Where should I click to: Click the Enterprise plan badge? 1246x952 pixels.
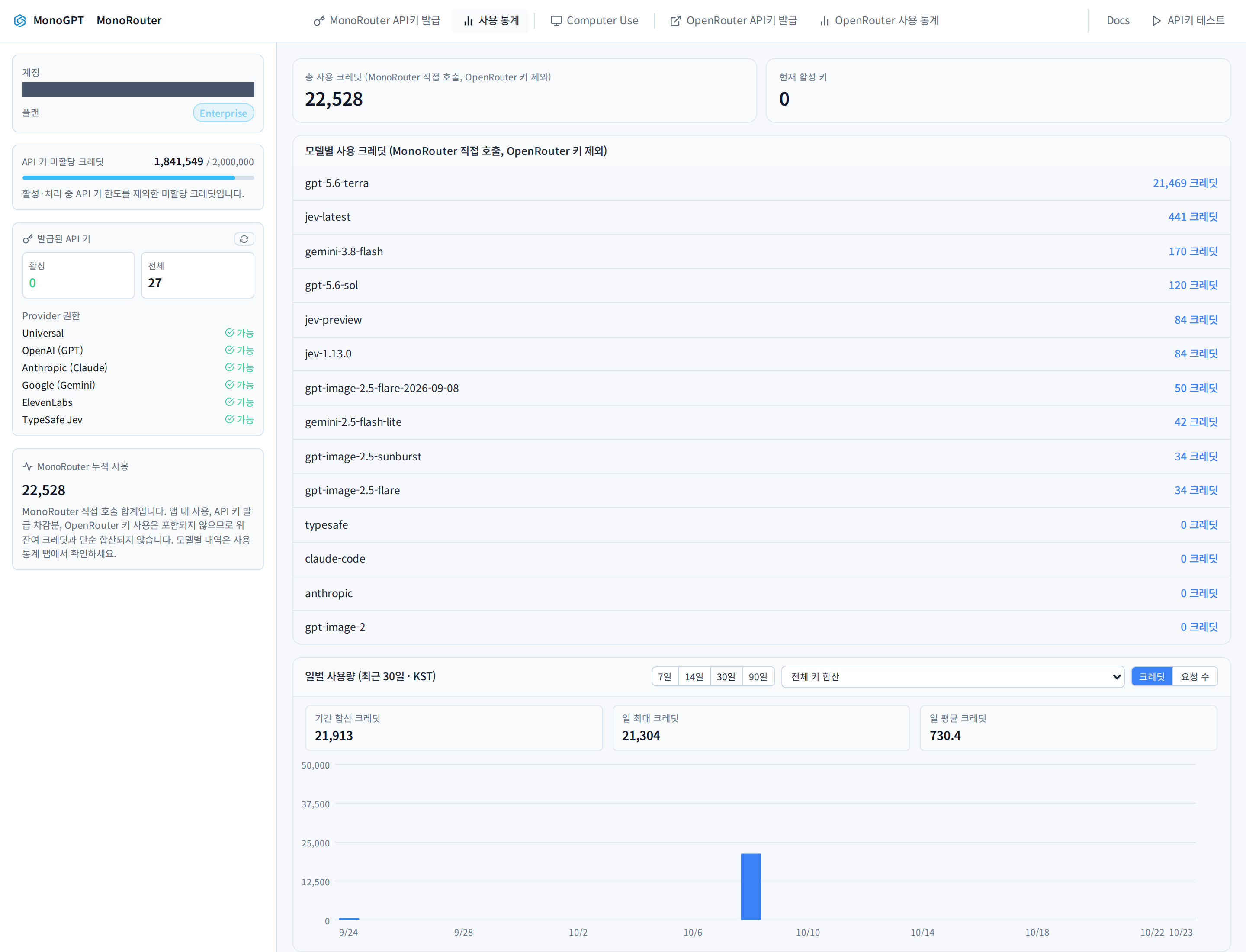click(223, 113)
